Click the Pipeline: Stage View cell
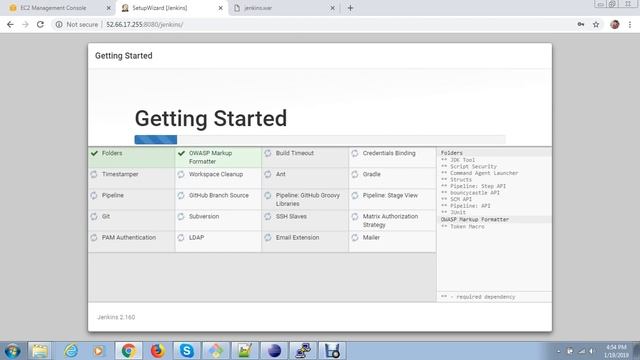The width and height of the screenshot is (640, 360). point(392,199)
